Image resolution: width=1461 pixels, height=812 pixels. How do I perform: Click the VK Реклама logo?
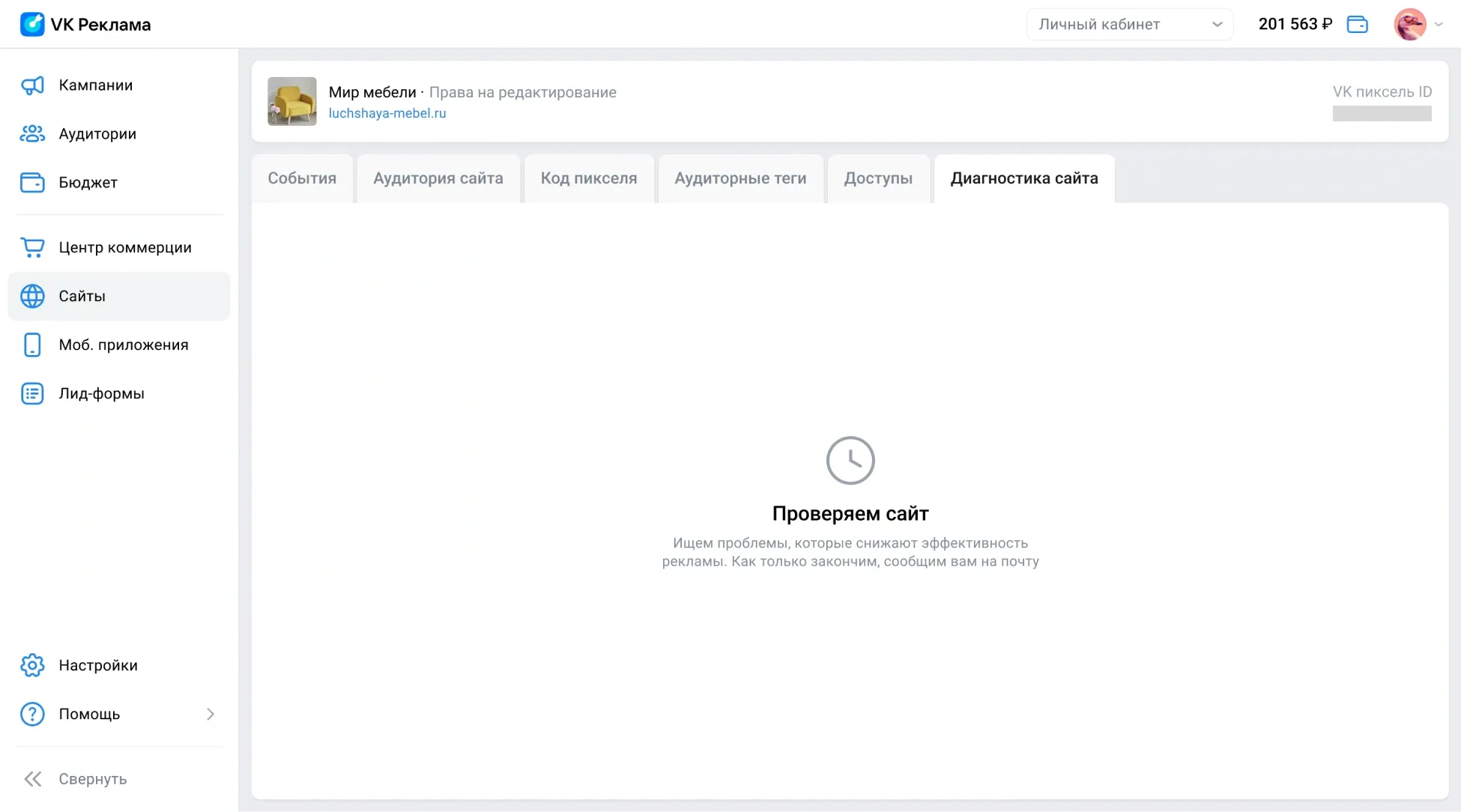click(x=32, y=24)
